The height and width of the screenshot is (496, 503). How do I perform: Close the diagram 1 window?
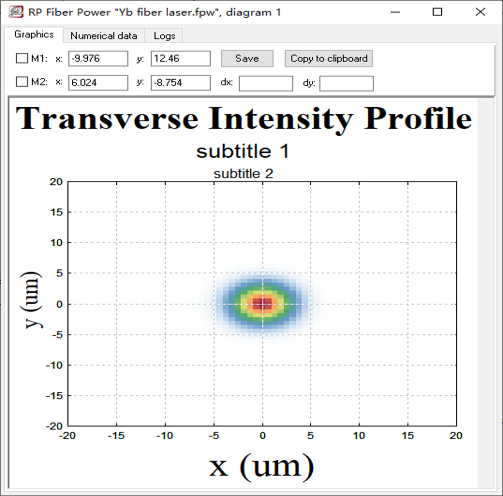tap(480, 12)
